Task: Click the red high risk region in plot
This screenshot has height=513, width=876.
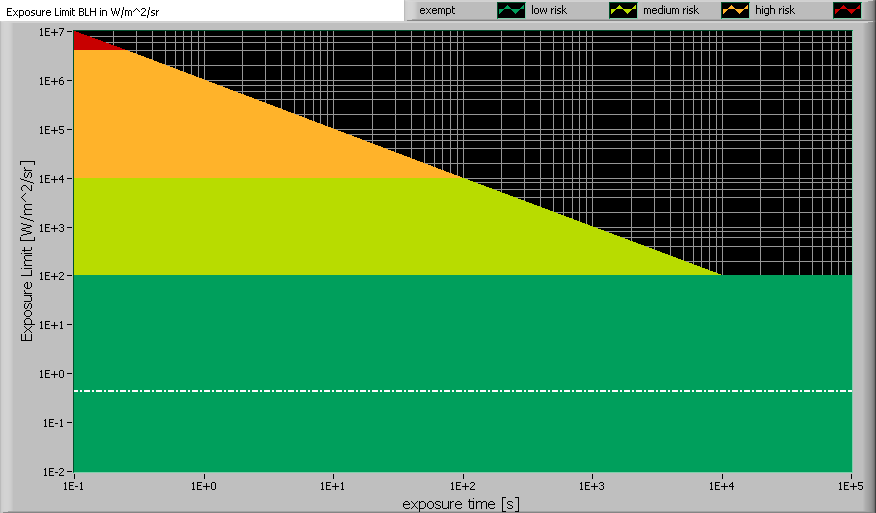Action: click(85, 42)
